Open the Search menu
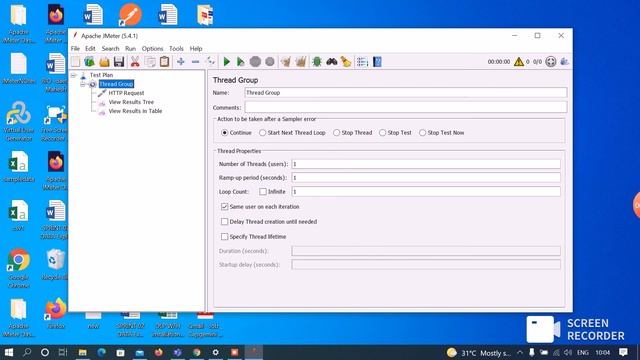640x360 pixels. point(110,49)
